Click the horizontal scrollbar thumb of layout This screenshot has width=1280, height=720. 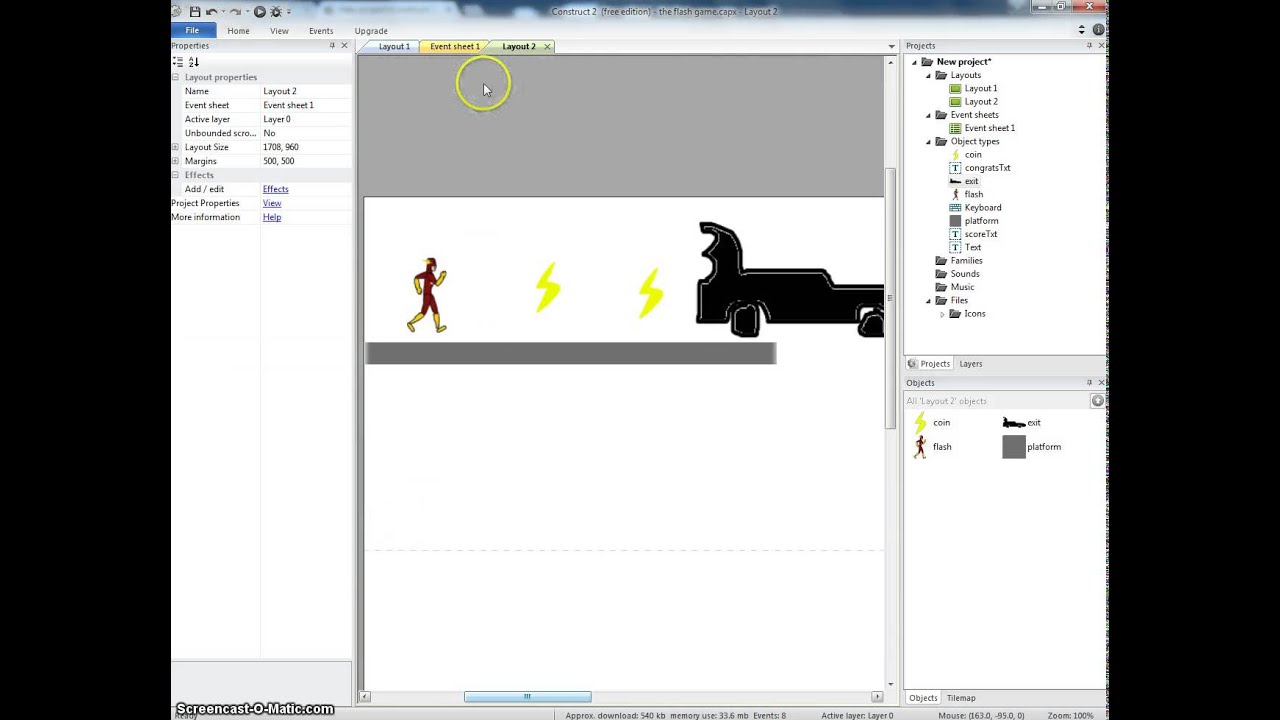pyautogui.click(x=527, y=697)
